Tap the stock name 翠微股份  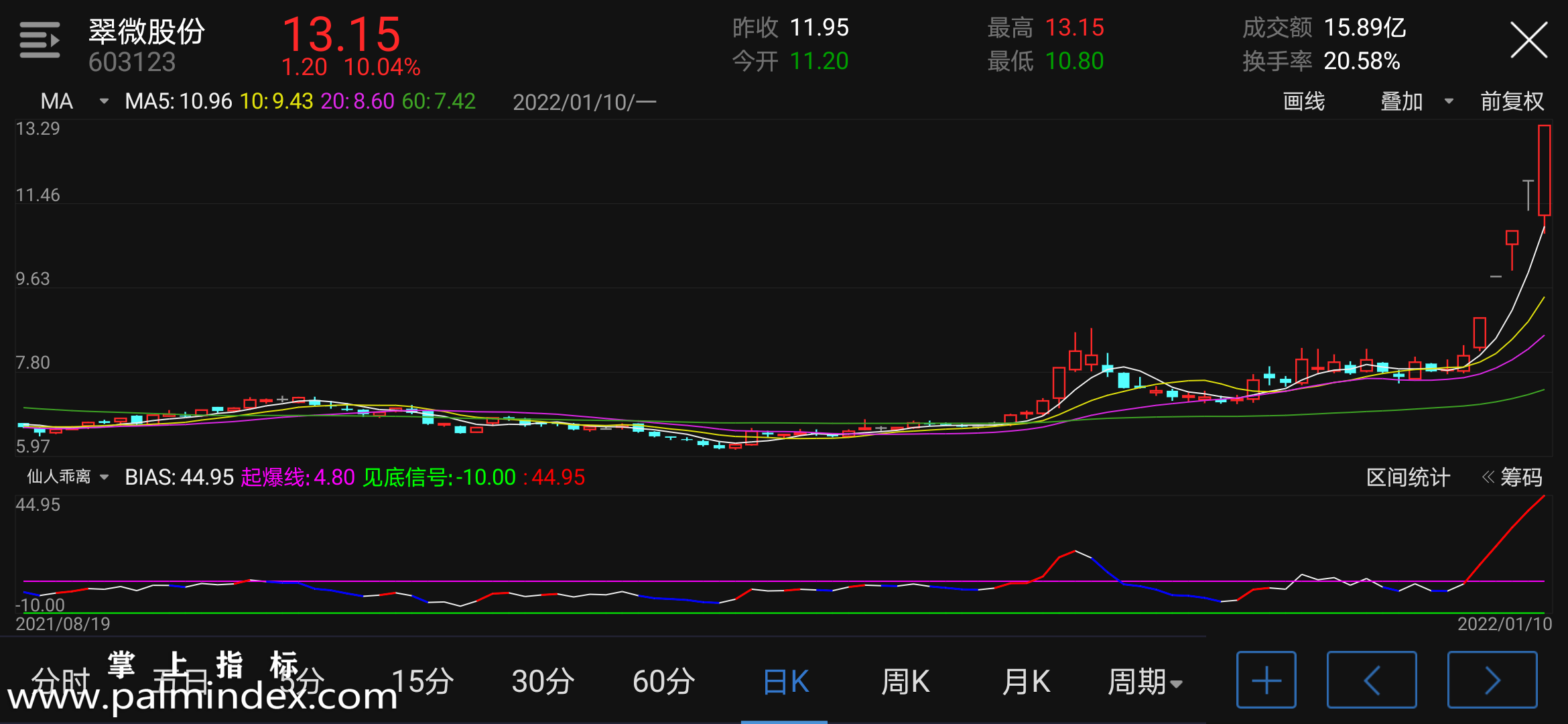coord(147,32)
